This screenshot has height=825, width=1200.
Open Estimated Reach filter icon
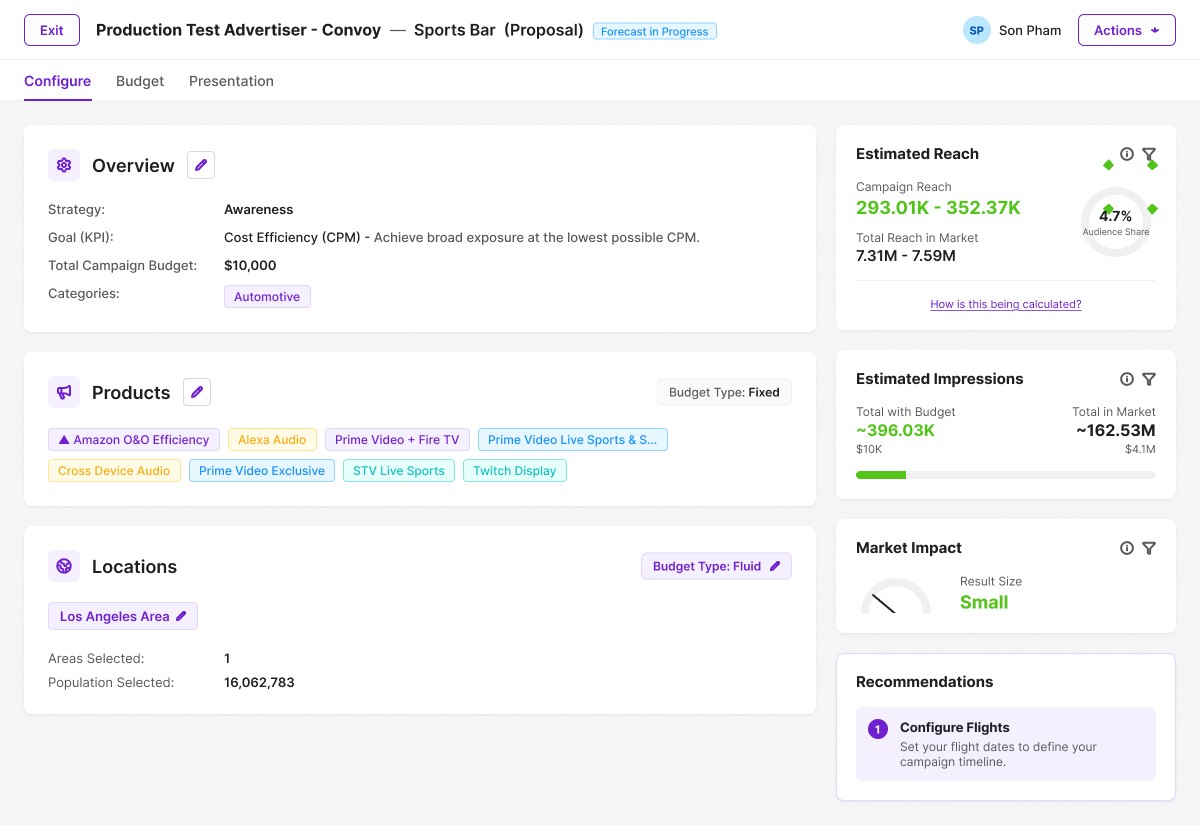pos(1149,154)
